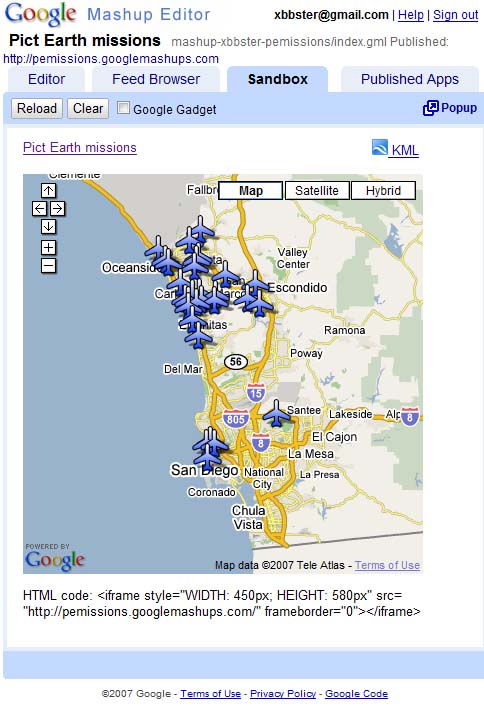Go to the Published Apps tab
This screenshot has height=706, width=484.
point(410,79)
